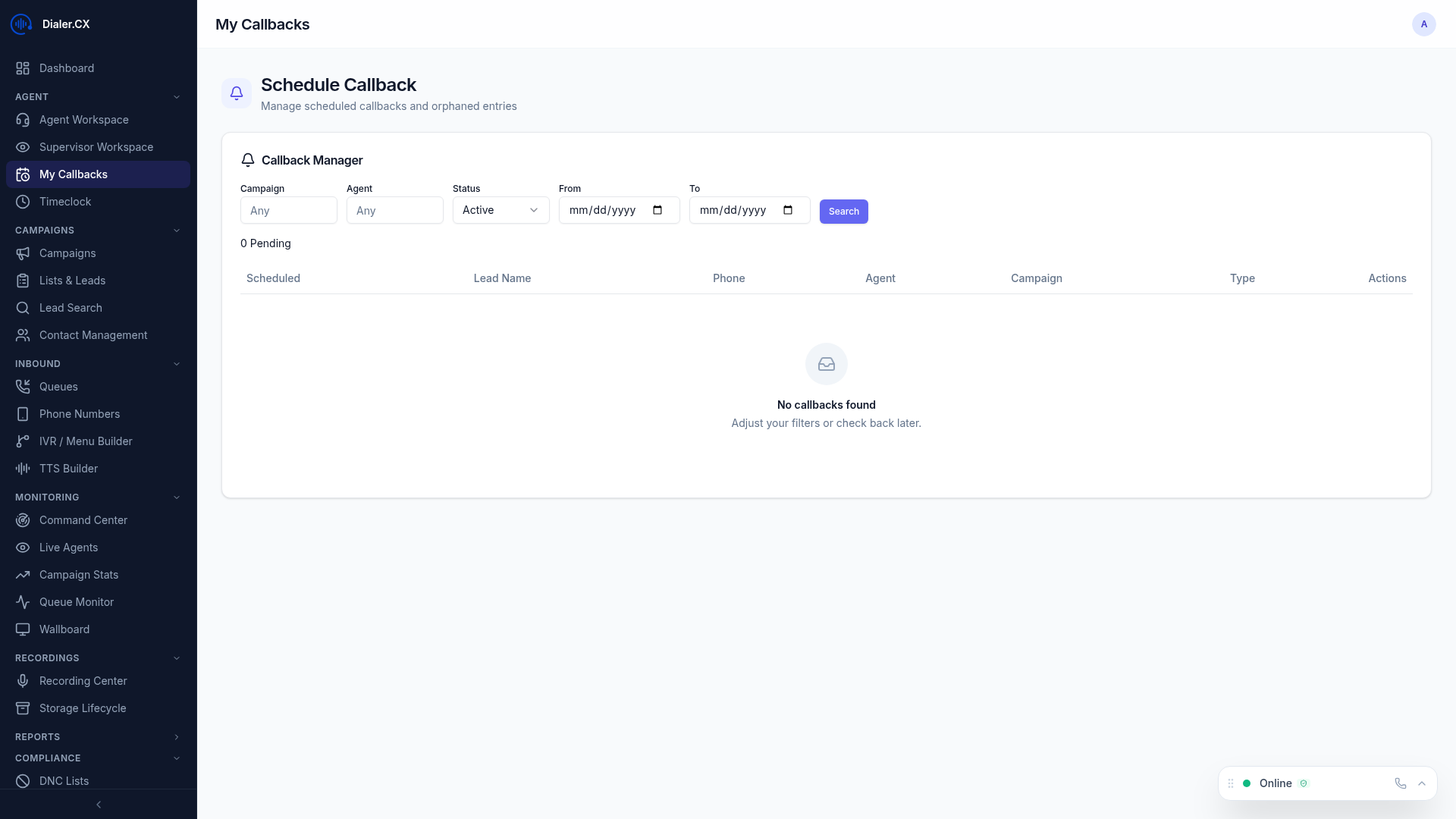Viewport: 1456px width, 819px height.
Task: Click the Dialer.CX logo icon
Action: pos(20,24)
